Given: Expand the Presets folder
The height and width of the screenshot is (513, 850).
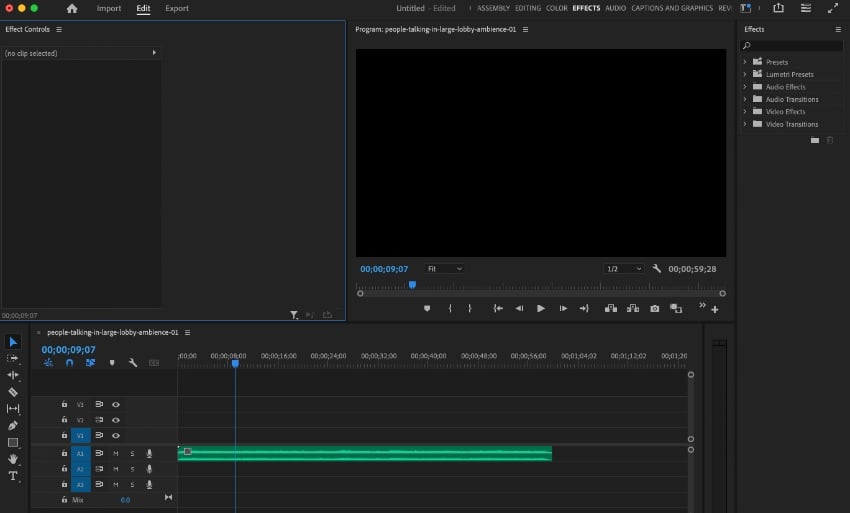Looking at the screenshot, I should tap(745, 62).
